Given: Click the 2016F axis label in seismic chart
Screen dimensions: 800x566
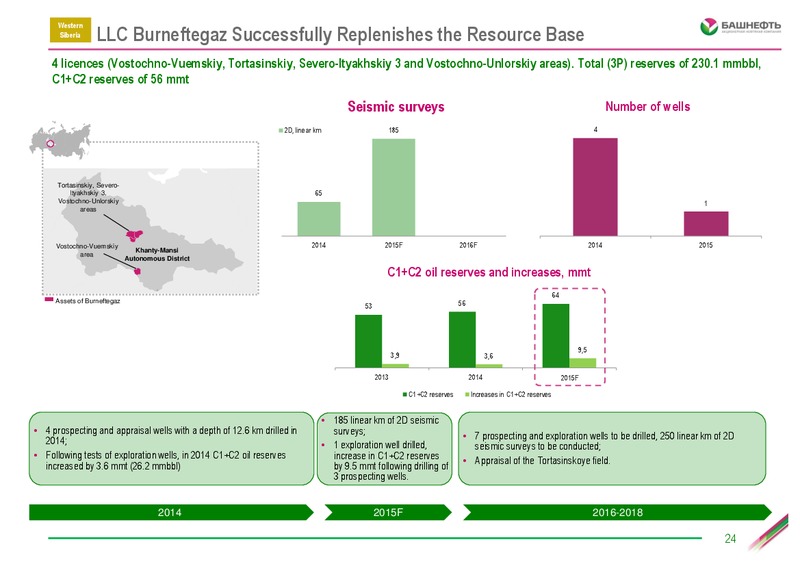Looking at the screenshot, I should pos(468,245).
